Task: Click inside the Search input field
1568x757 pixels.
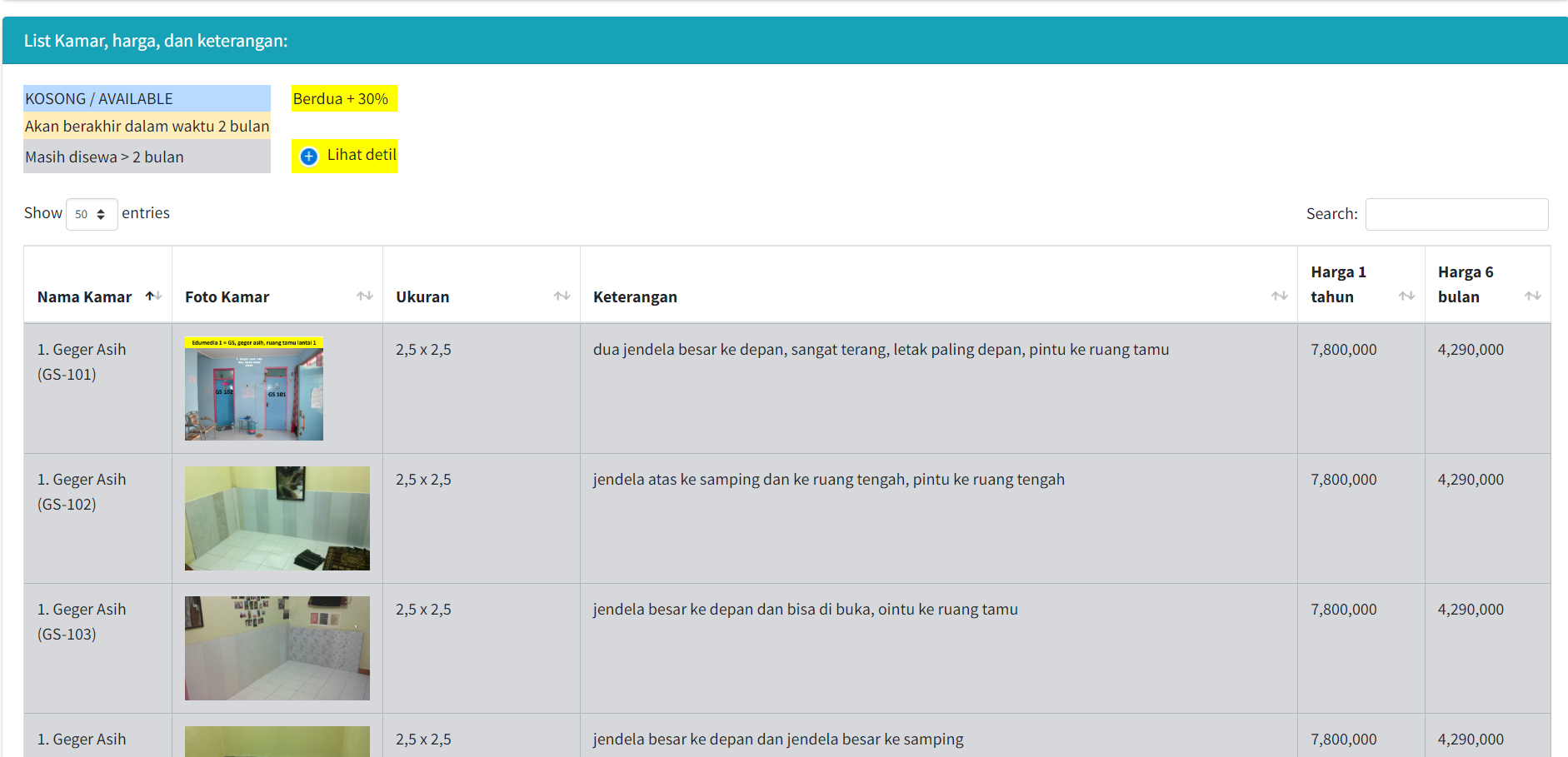Action: 1456,214
